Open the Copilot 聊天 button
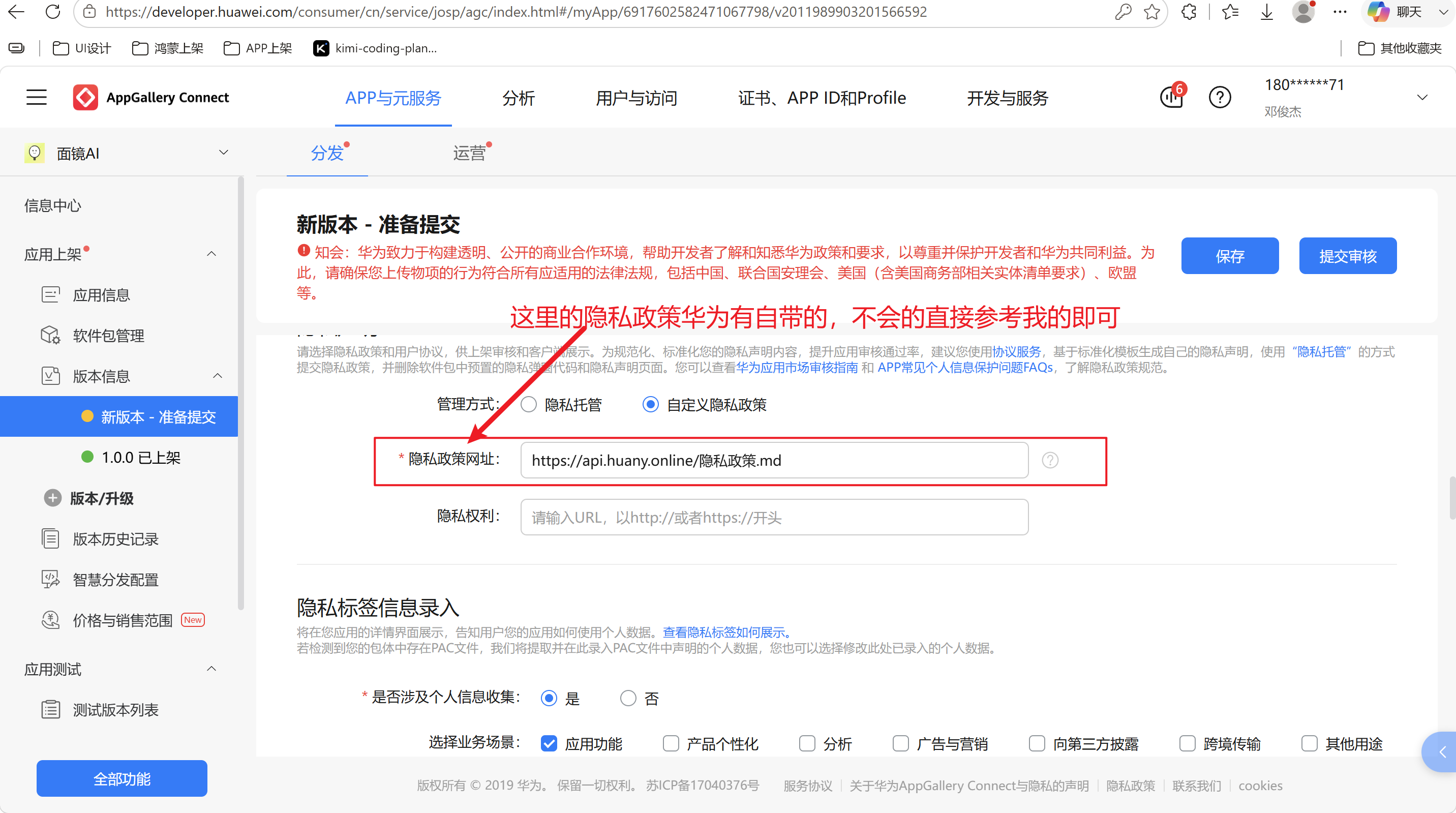Image resolution: width=1456 pixels, height=813 pixels. pyautogui.click(x=1395, y=12)
